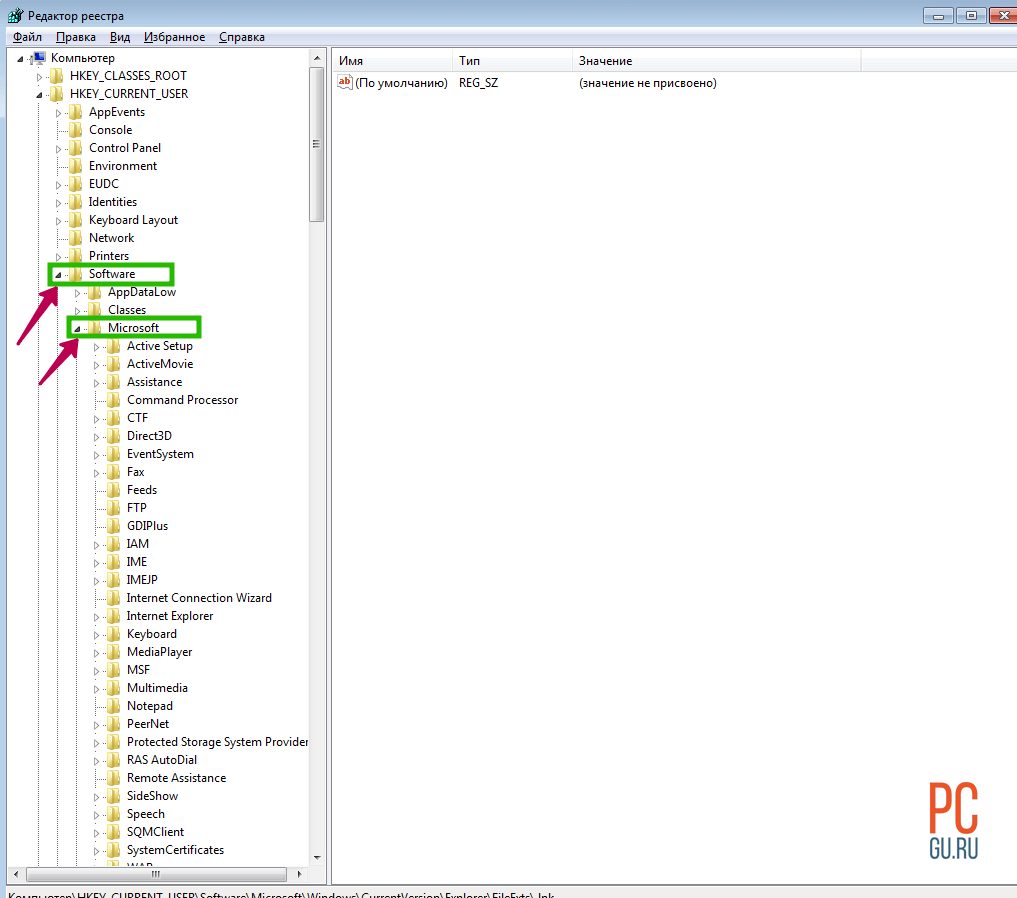Image resolution: width=1017 pixels, height=898 pixels.
Task: Click the MediaPlayer folder icon
Action: [113, 652]
